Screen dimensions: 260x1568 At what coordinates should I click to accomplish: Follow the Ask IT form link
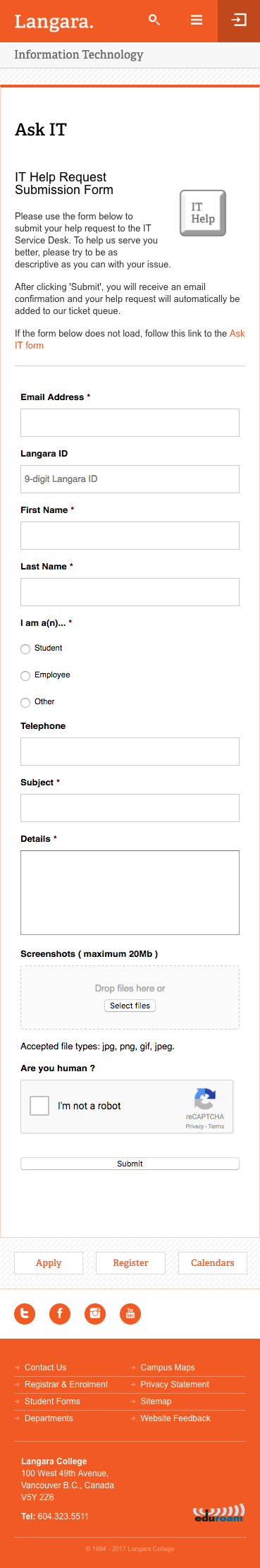[x=130, y=339]
